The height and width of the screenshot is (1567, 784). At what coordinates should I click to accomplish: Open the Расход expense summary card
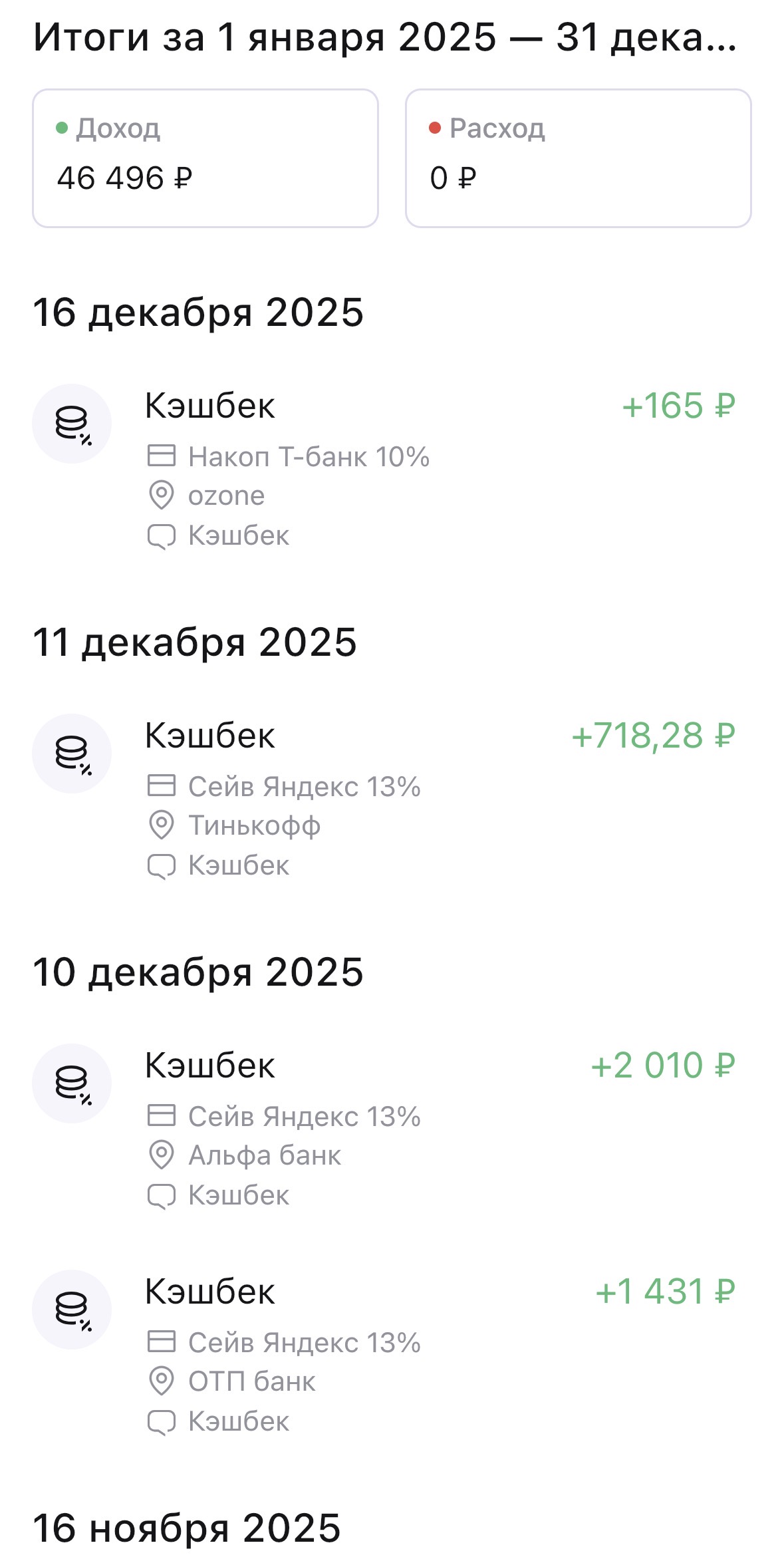click(578, 158)
